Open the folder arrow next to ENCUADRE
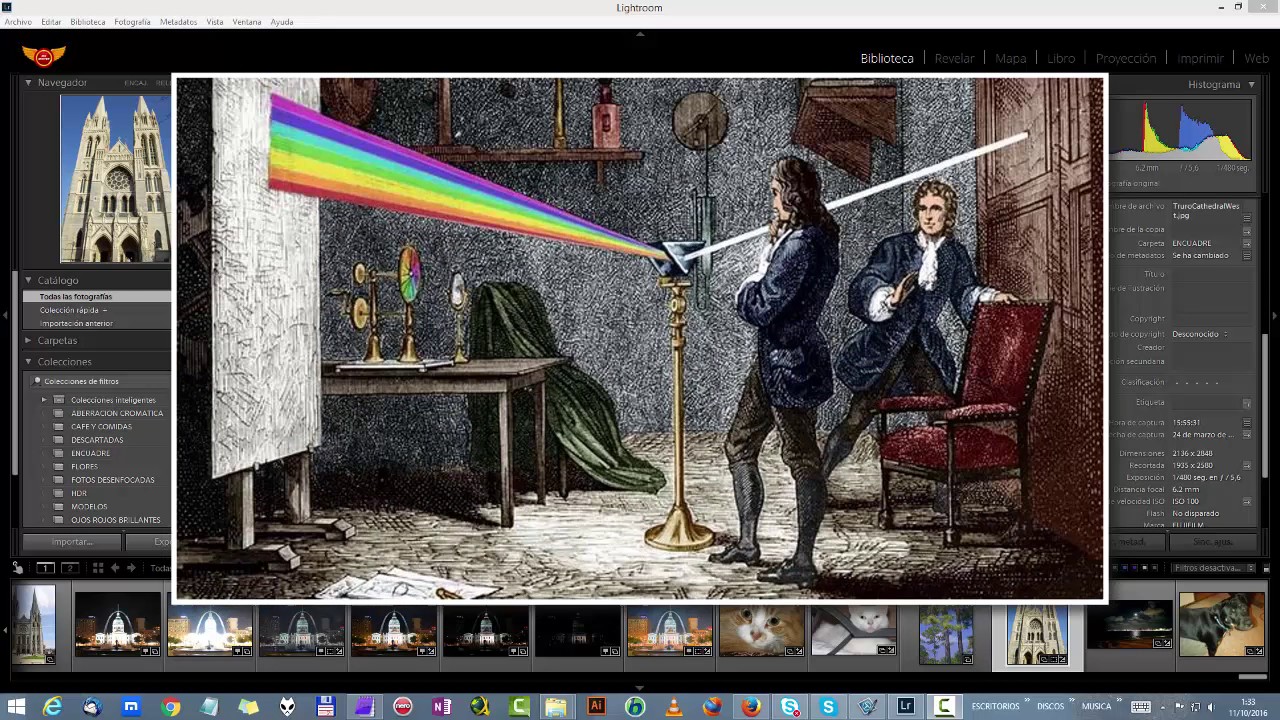 (x=1247, y=243)
